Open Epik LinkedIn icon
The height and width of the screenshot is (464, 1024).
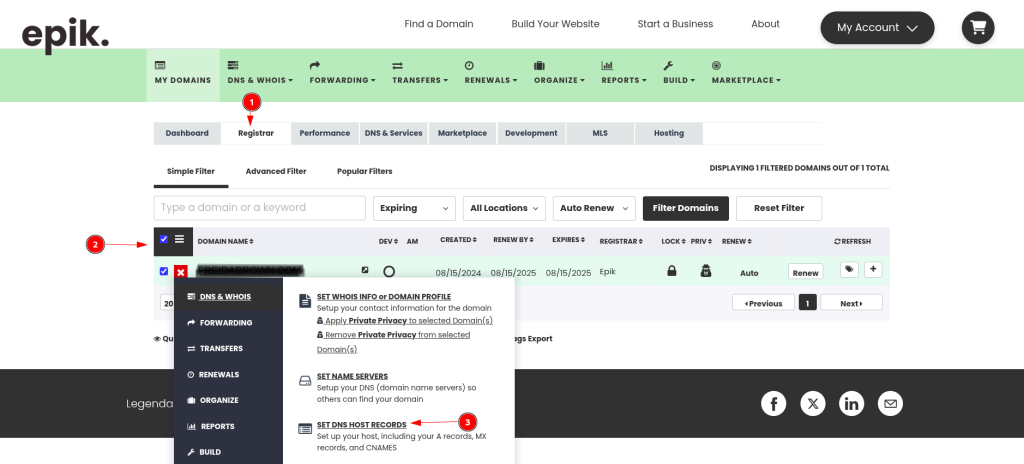coord(852,403)
